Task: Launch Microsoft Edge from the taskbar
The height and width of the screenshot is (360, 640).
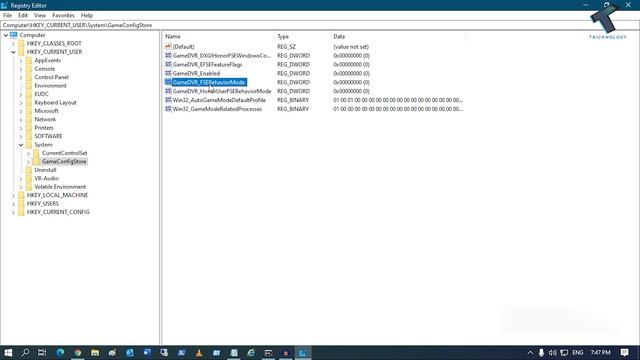Action: (60, 353)
